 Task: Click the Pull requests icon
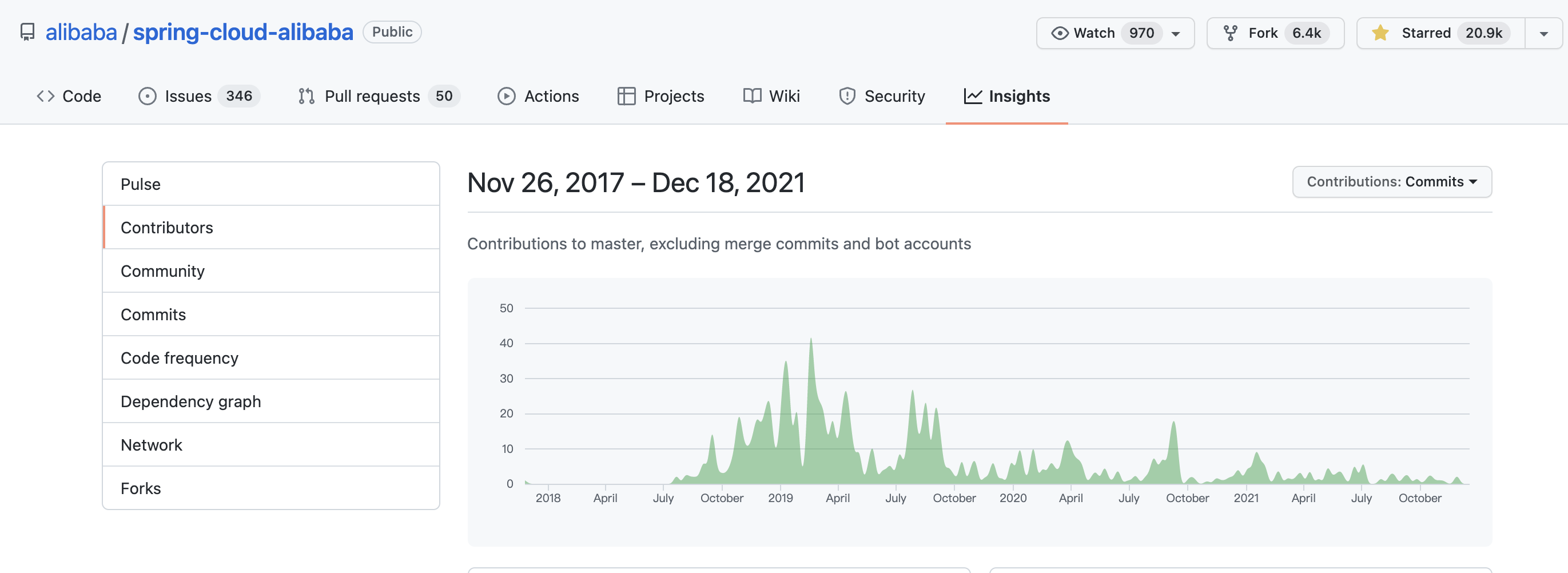pos(306,96)
